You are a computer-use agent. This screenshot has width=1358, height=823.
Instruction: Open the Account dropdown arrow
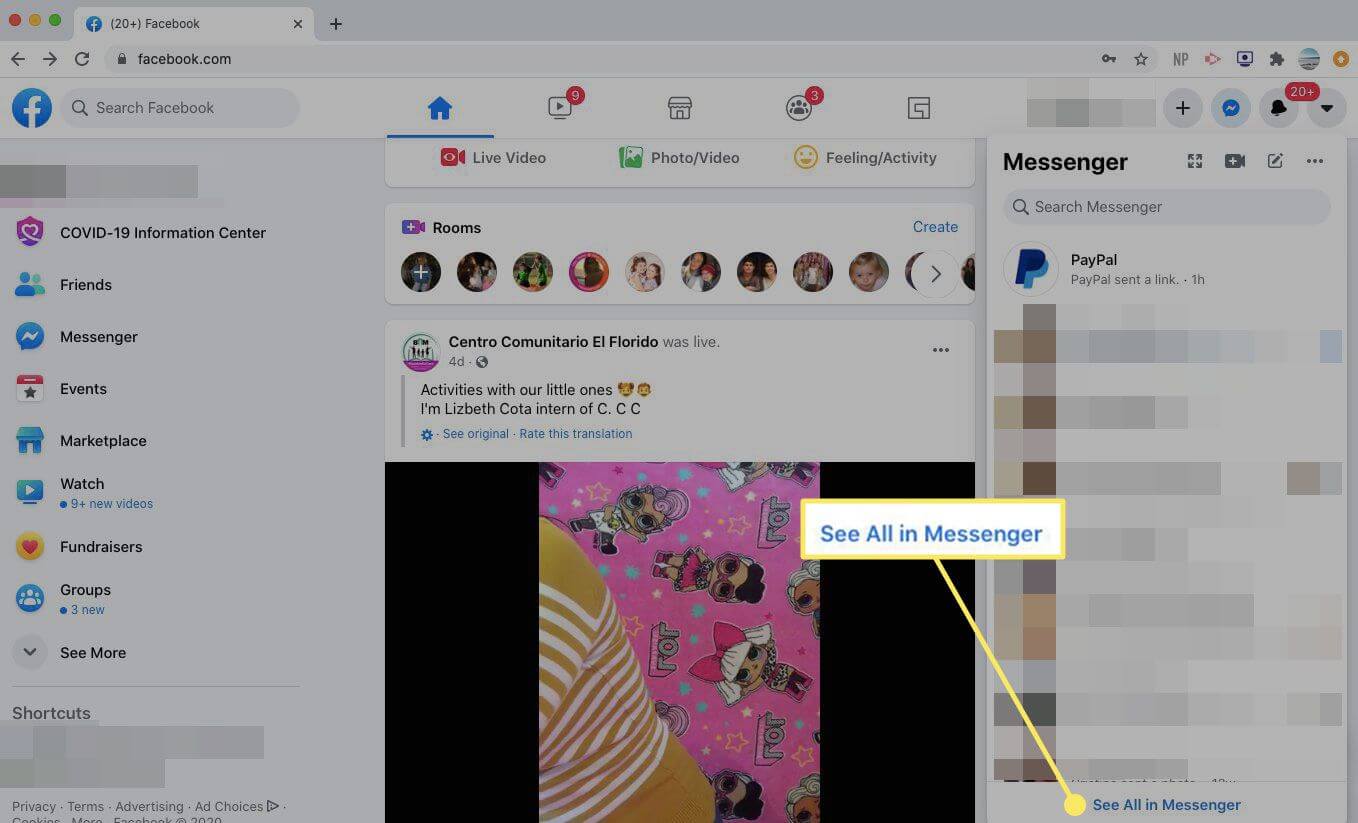(x=1327, y=108)
